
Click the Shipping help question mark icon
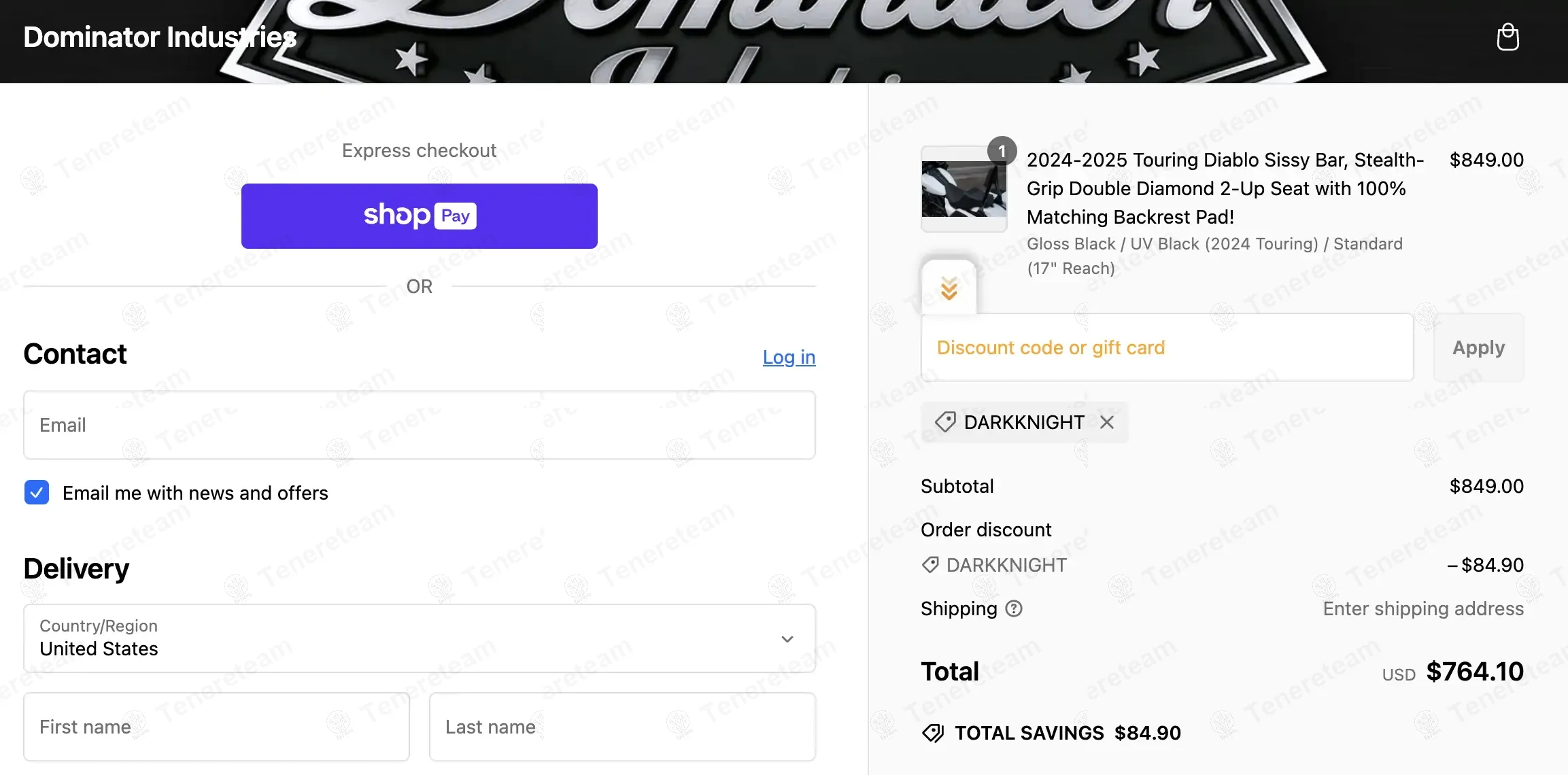tap(1014, 608)
